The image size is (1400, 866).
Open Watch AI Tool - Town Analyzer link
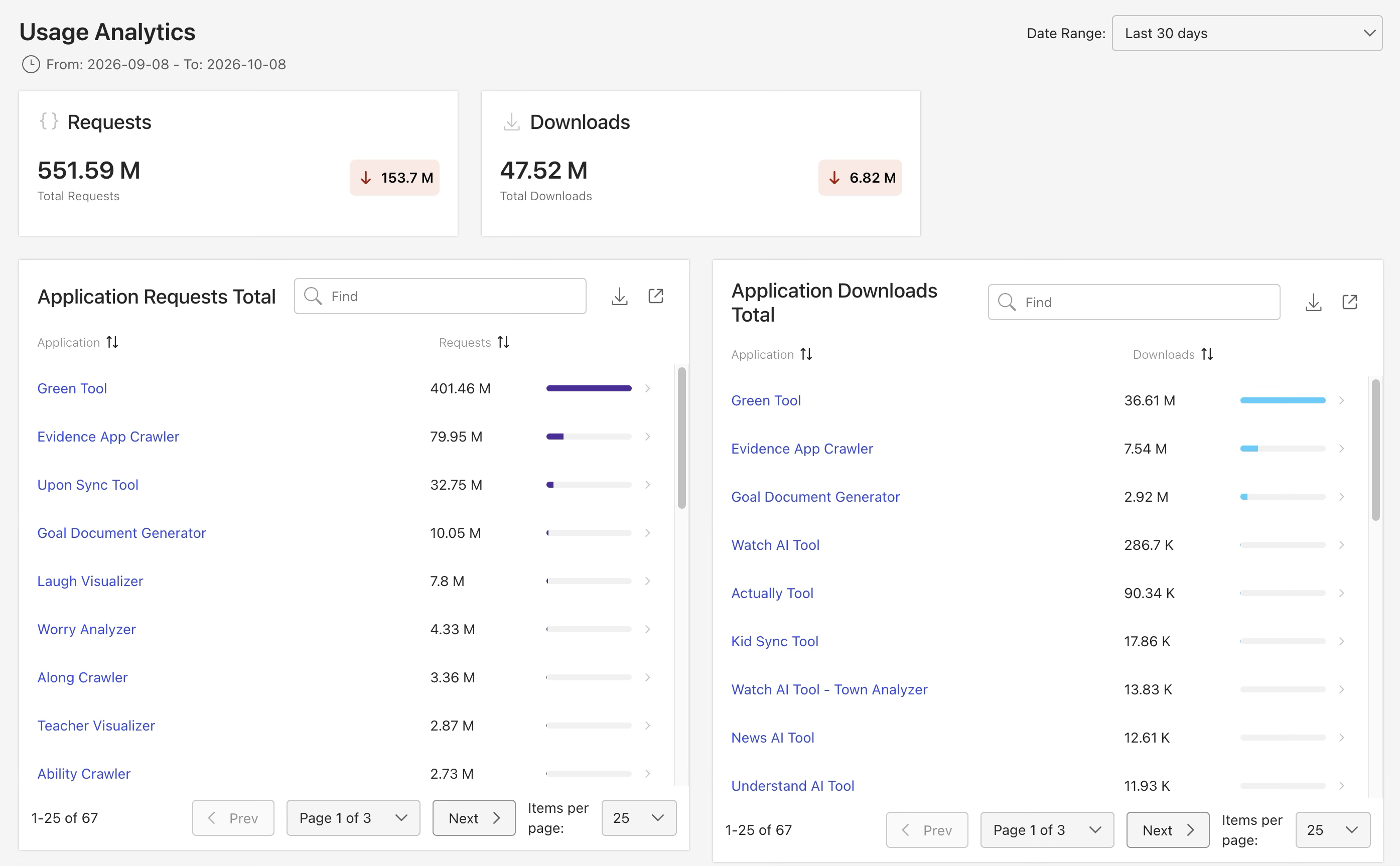point(829,689)
